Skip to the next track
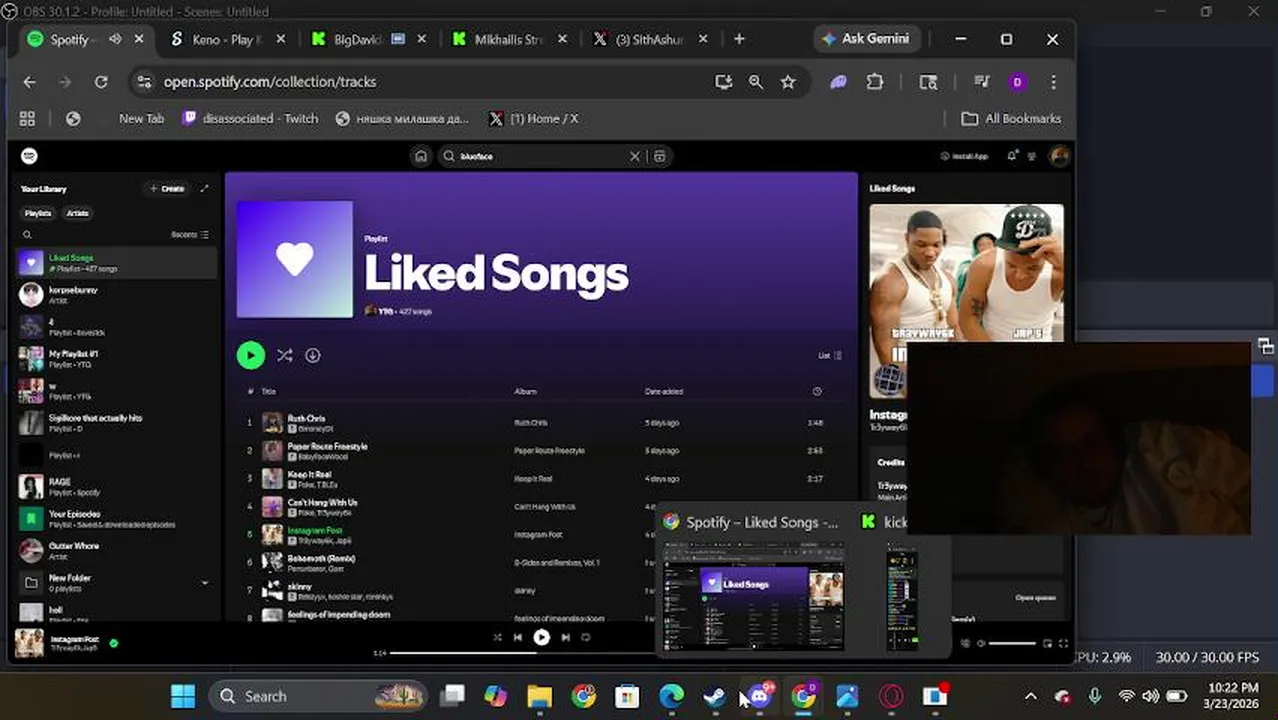The width and height of the screenshot is (1278, 720). pyautogui.click(x=565, y=637)
